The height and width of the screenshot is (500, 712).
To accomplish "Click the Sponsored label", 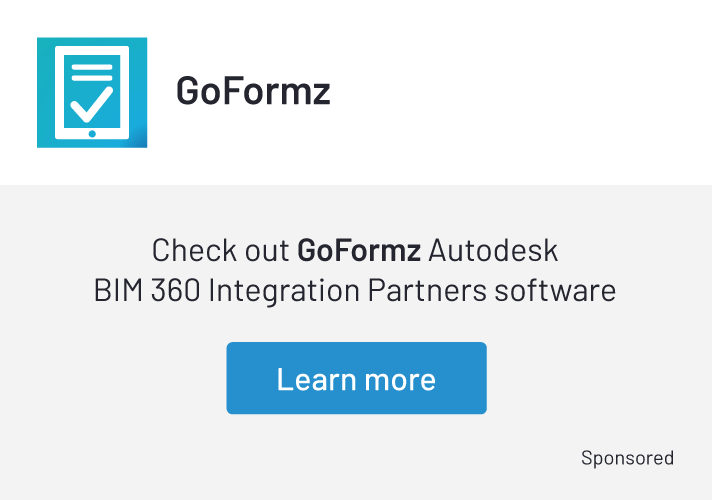I will (x=627, y=458).
